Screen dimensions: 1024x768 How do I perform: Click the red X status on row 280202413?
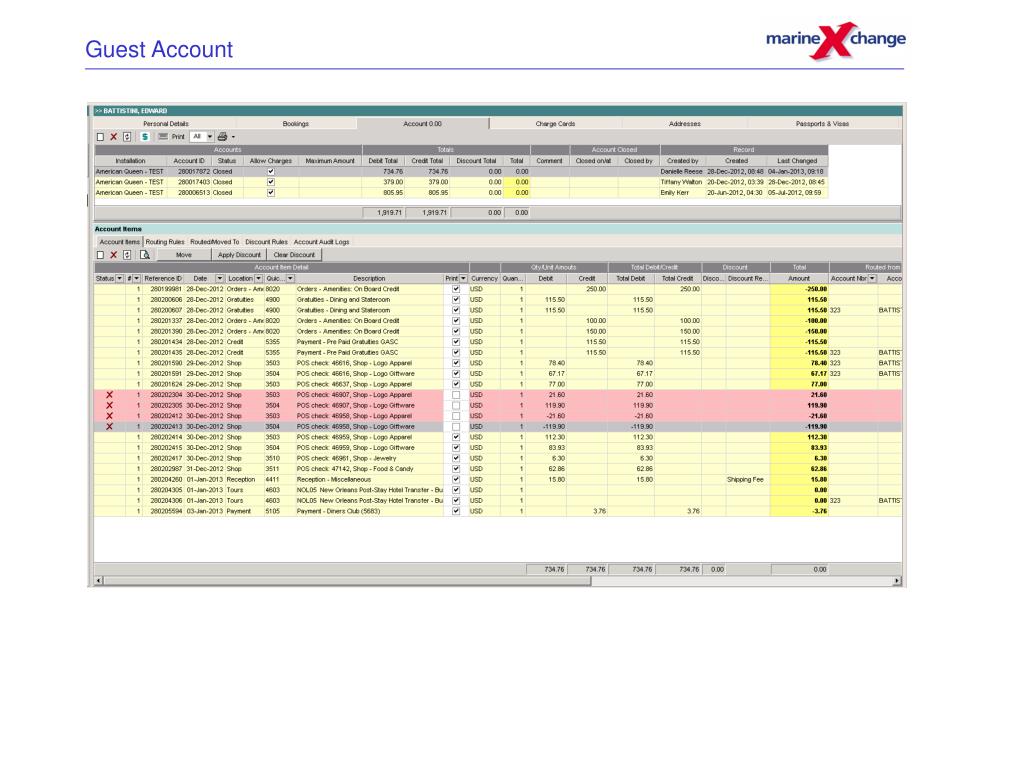pos(109,426)
